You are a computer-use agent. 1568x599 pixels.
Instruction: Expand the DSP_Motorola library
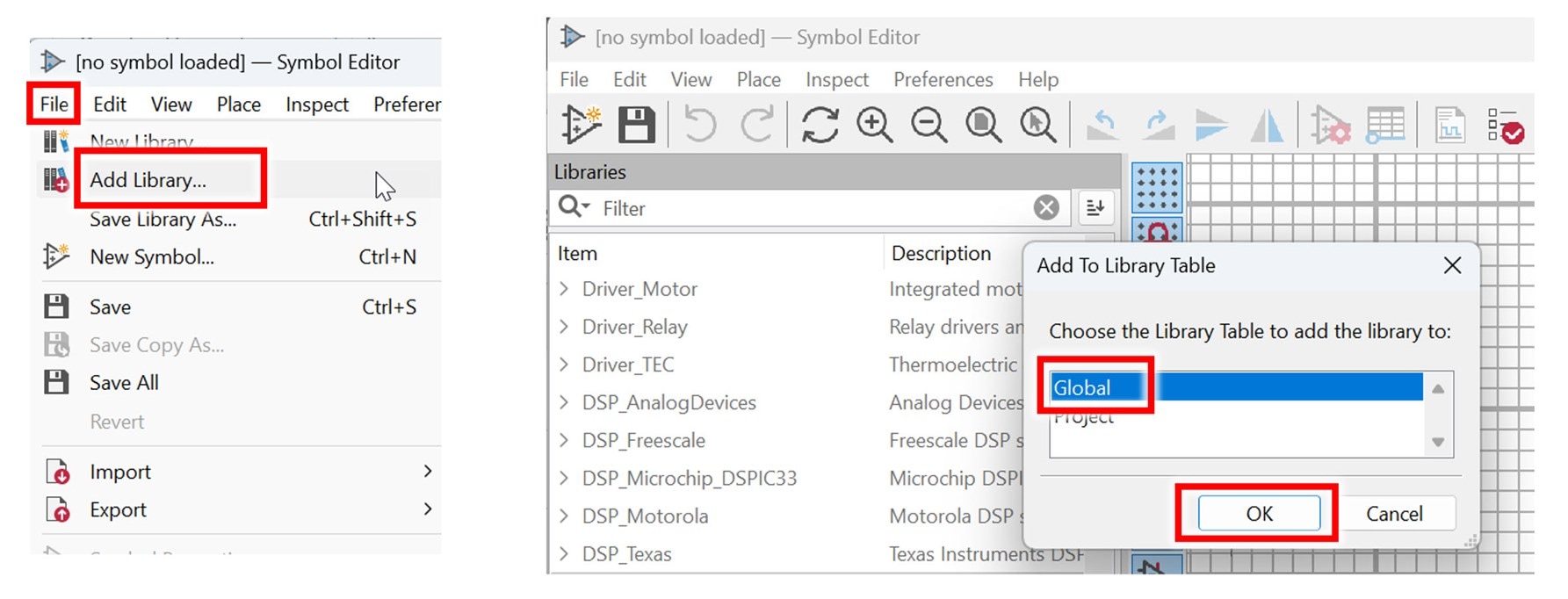pyautogui.click(x=564, y=515)
